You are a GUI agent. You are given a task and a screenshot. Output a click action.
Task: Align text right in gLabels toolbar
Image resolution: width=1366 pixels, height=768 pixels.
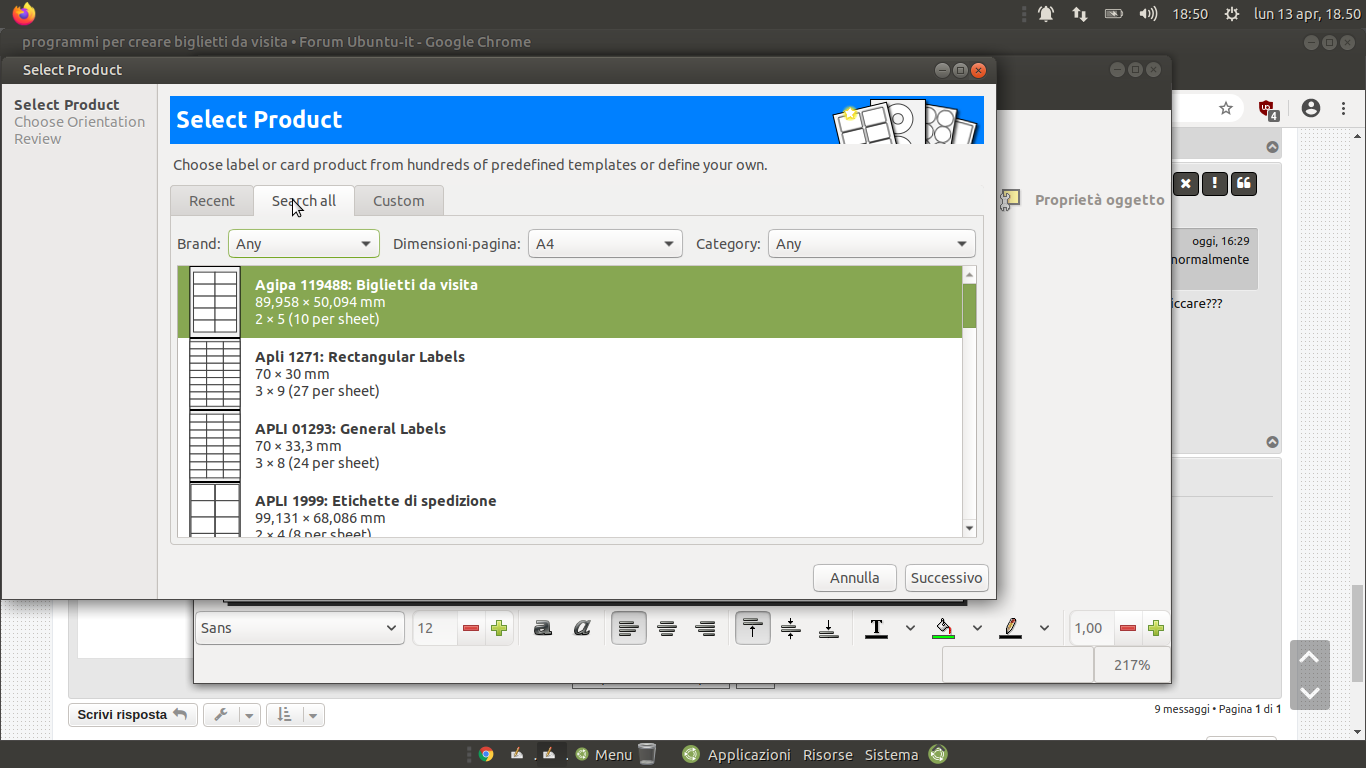(705, 628)
